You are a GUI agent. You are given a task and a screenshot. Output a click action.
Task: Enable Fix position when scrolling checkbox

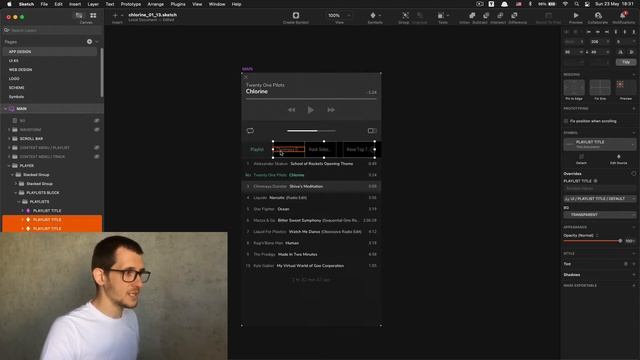tap(566, 121)
